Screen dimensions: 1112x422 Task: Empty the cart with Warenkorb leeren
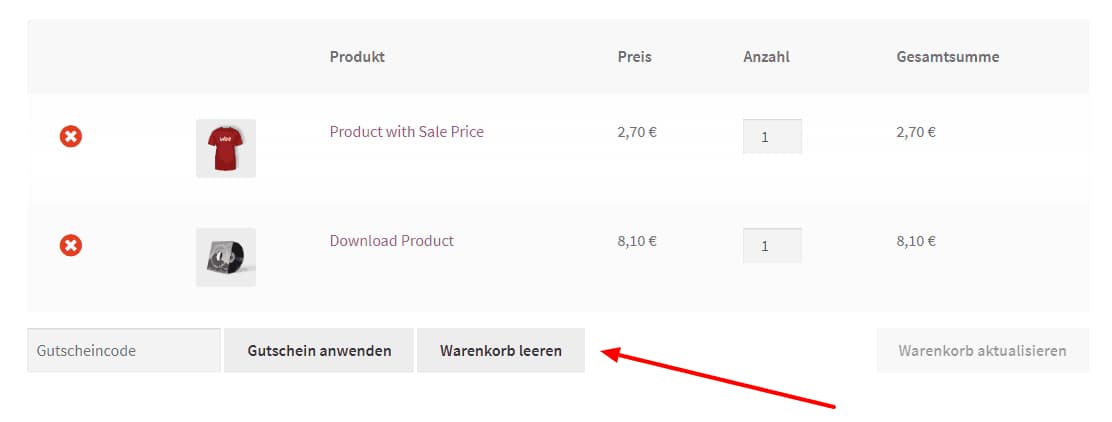pyautogui.click(x=501, y=351)
